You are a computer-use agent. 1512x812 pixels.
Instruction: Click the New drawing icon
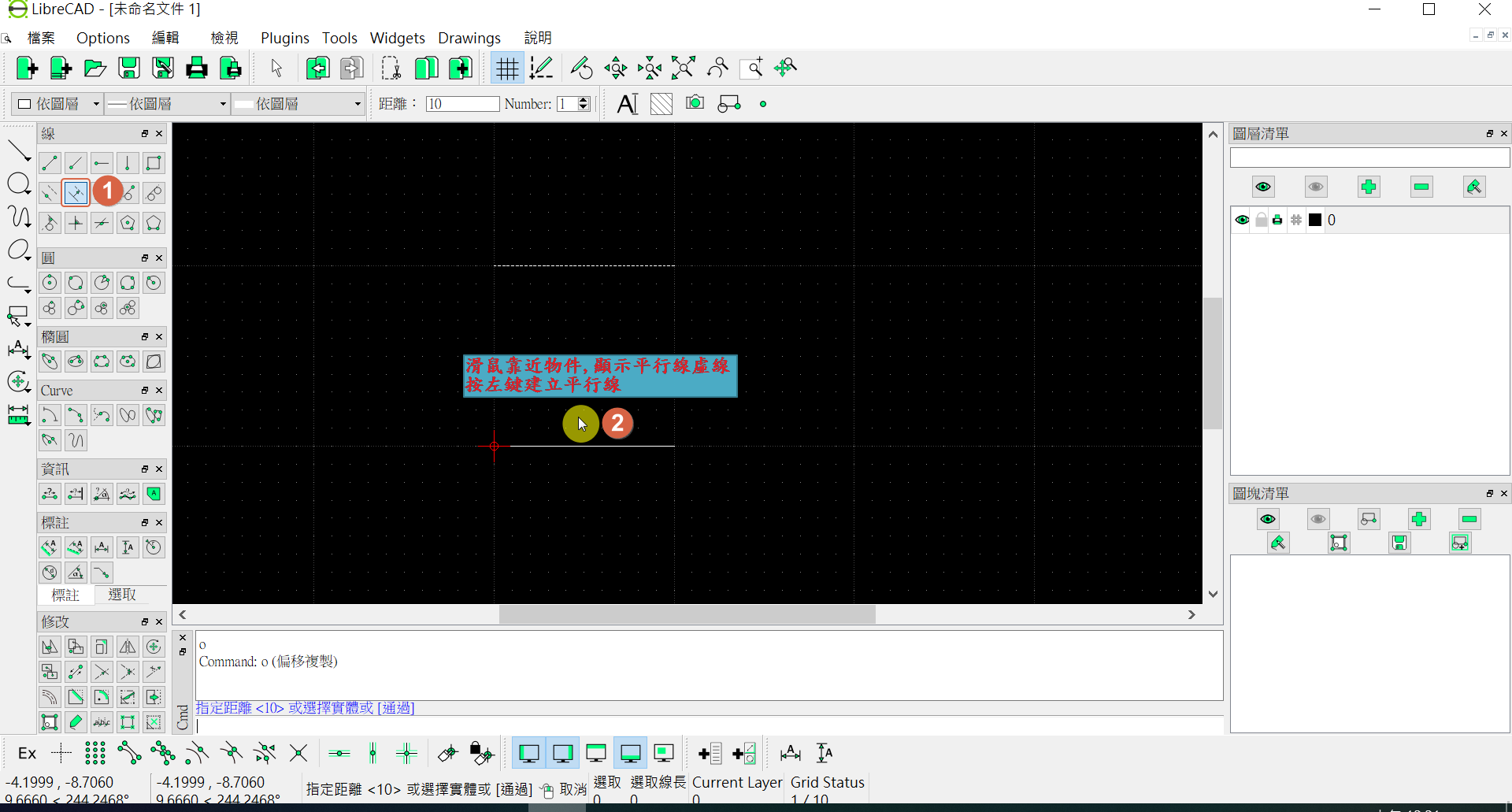click(x=27, y=69)
